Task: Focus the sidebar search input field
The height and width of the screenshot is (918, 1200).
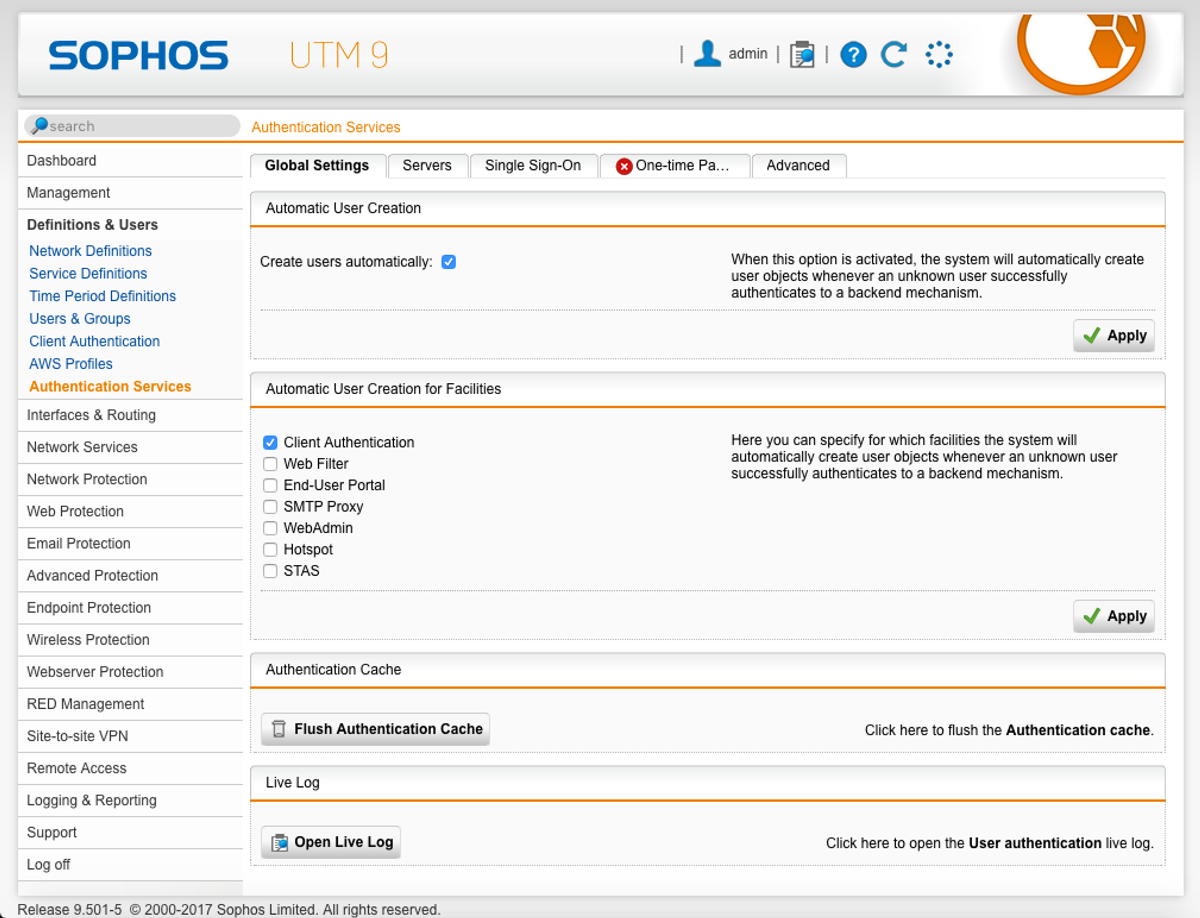Action: click(x=140, y=126)
